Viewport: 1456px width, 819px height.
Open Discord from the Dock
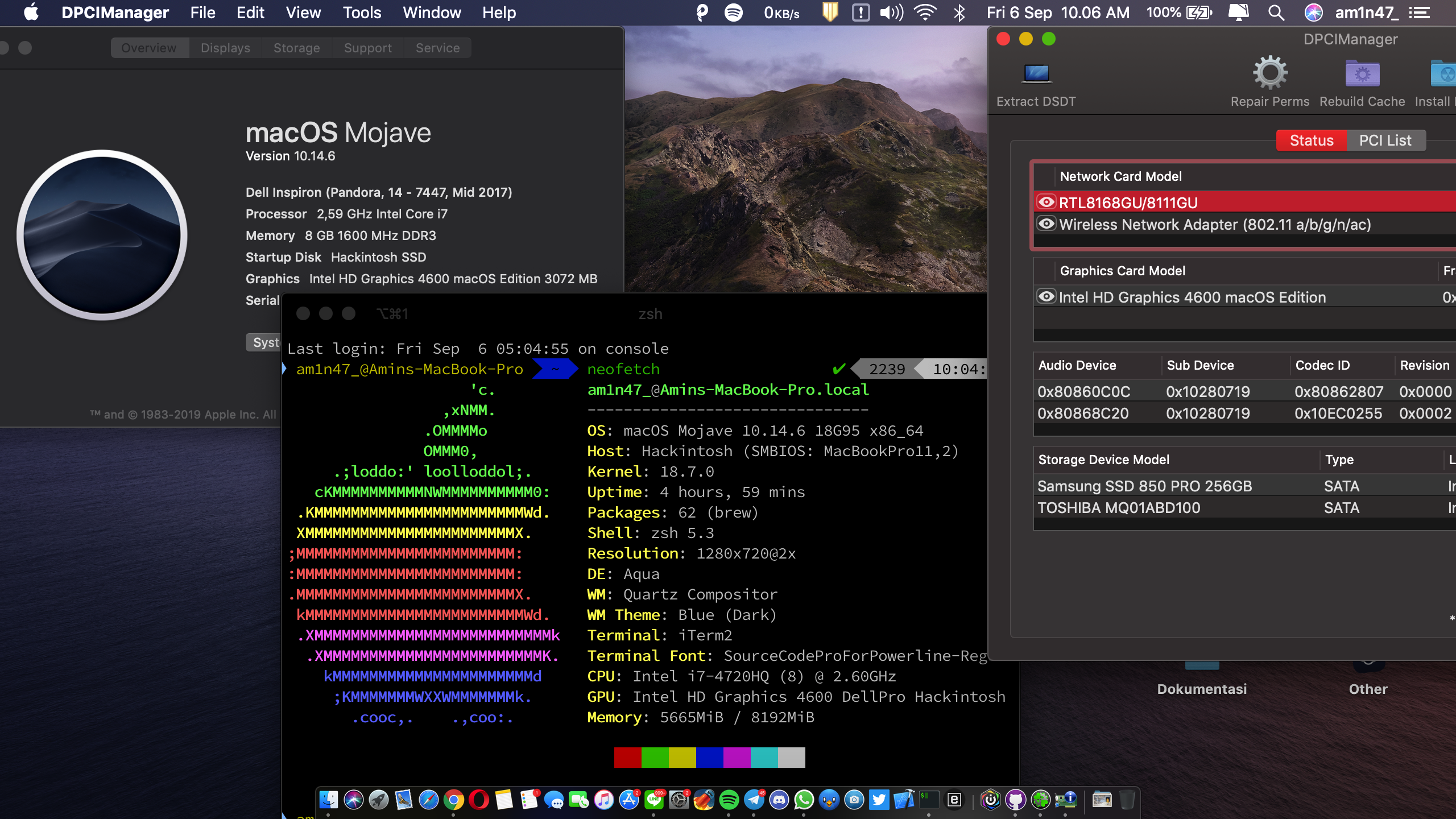click(779, 800)
